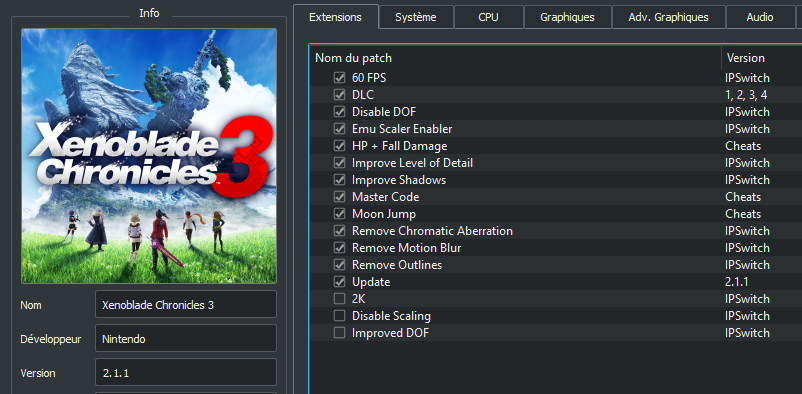
Task: Disable the Moon Jump cheat checkbox
Action: [339, 214]
